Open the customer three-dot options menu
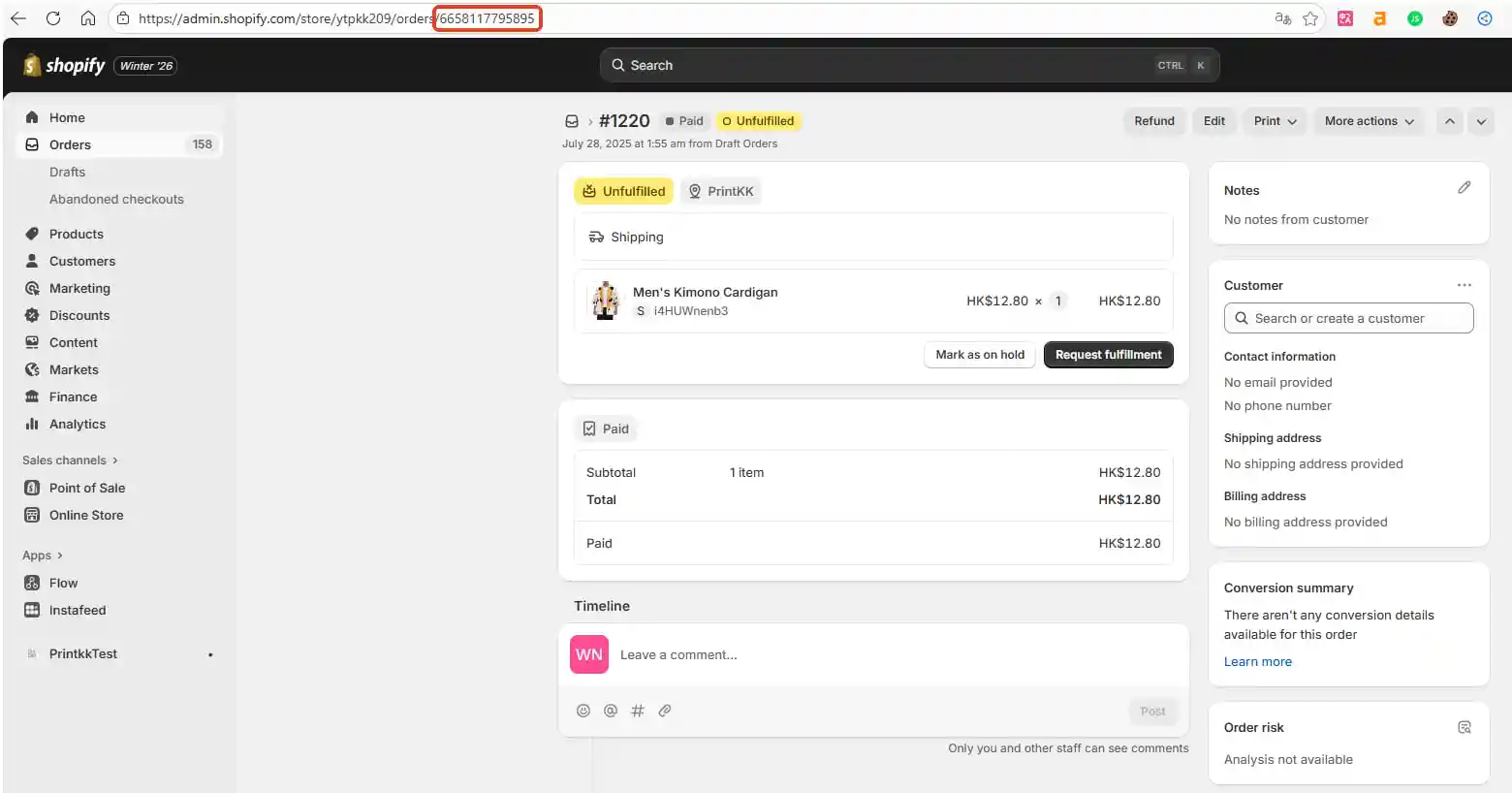 pos(1464,285)
